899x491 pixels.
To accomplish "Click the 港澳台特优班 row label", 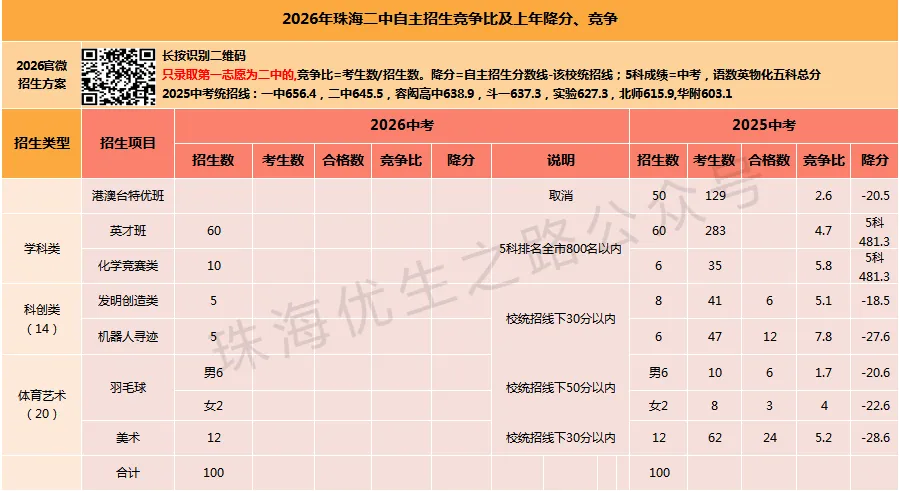I will pos(128,196).
